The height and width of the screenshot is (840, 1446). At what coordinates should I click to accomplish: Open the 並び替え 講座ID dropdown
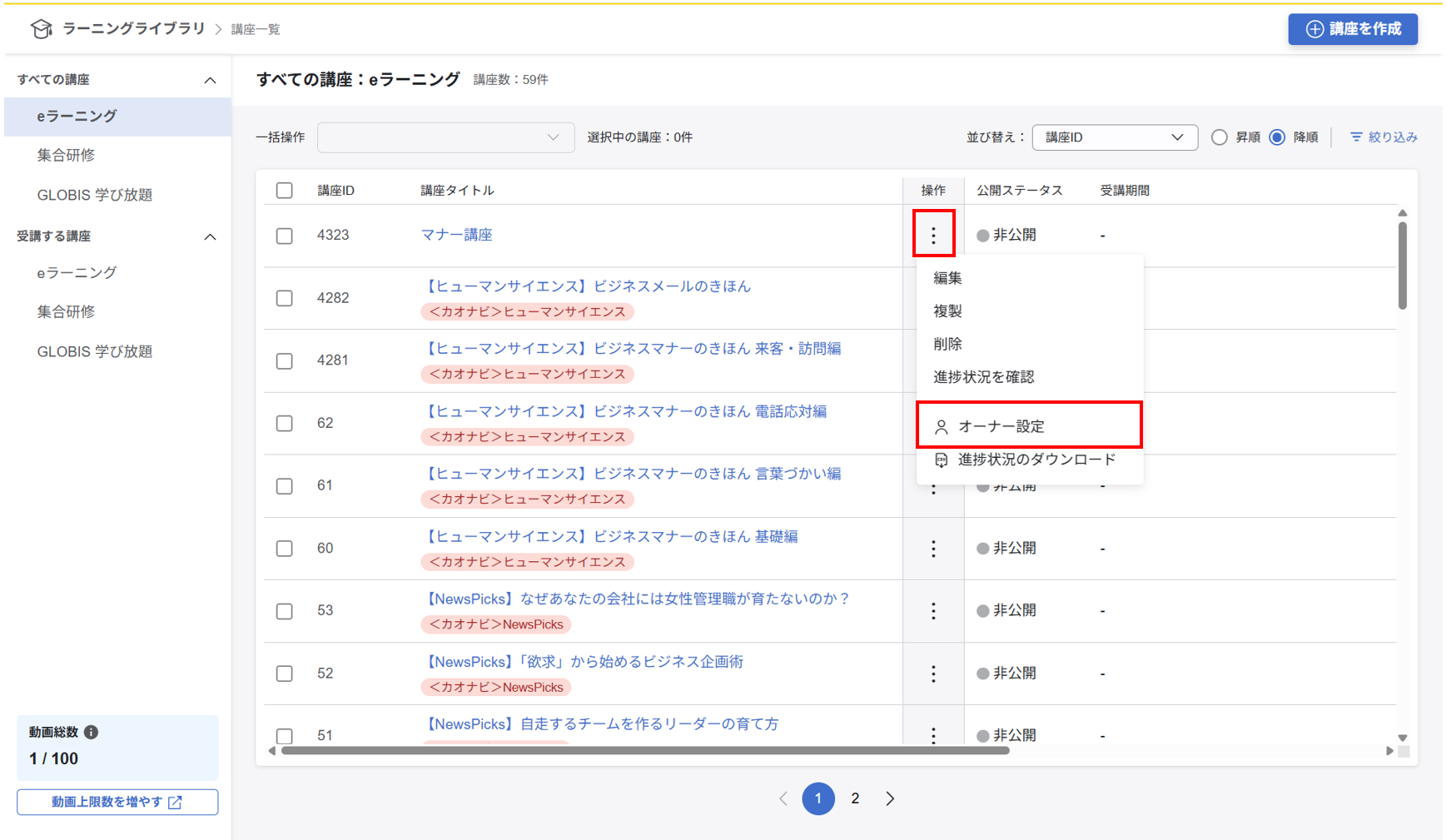[1114, 137]
